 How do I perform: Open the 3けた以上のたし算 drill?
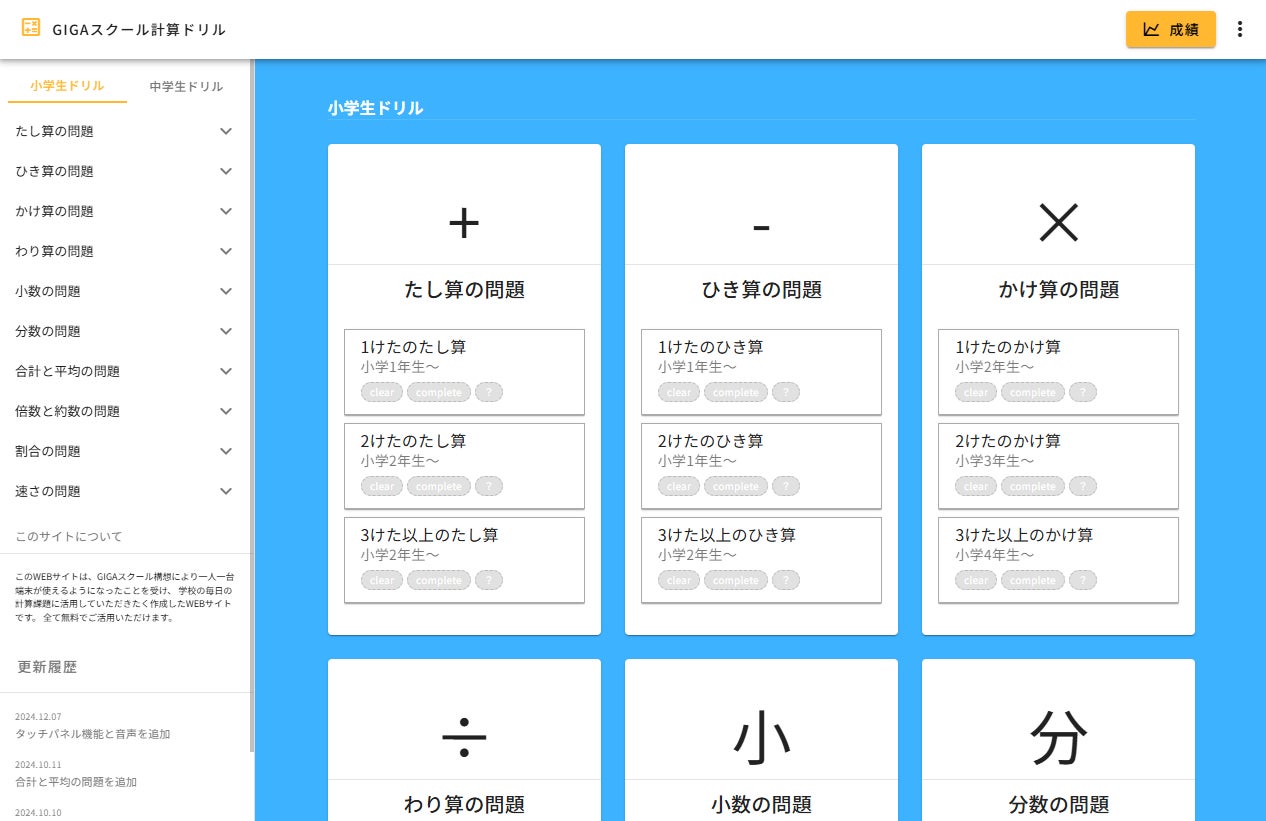click(464, 559)
